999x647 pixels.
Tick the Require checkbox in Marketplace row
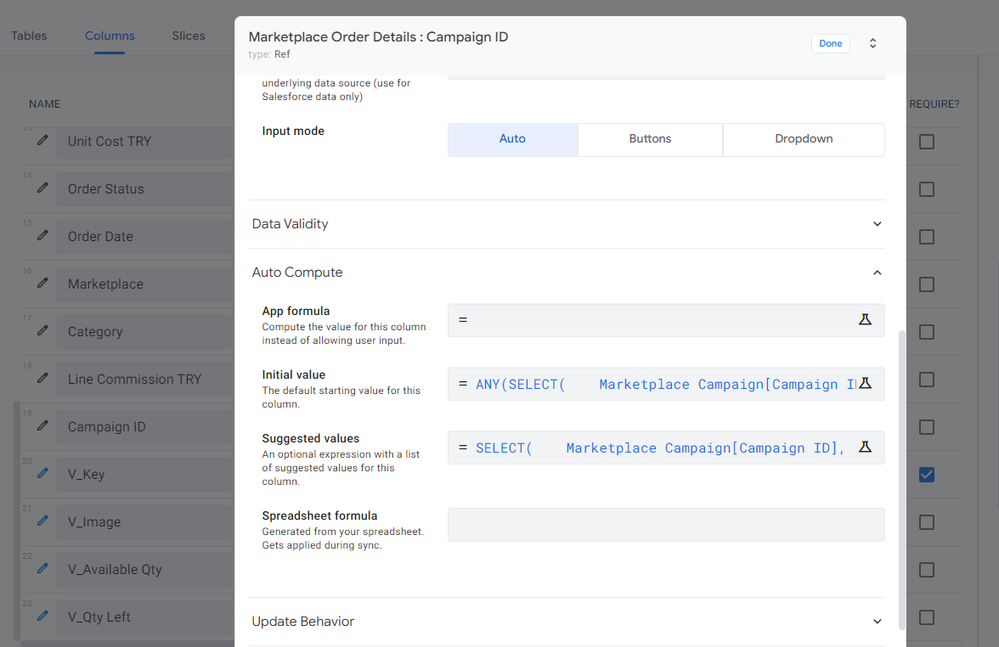click(x=926, y=284)
